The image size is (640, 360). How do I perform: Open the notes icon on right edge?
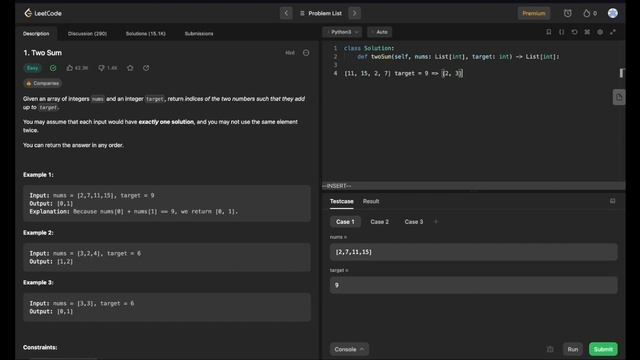[x=619, y=97]
